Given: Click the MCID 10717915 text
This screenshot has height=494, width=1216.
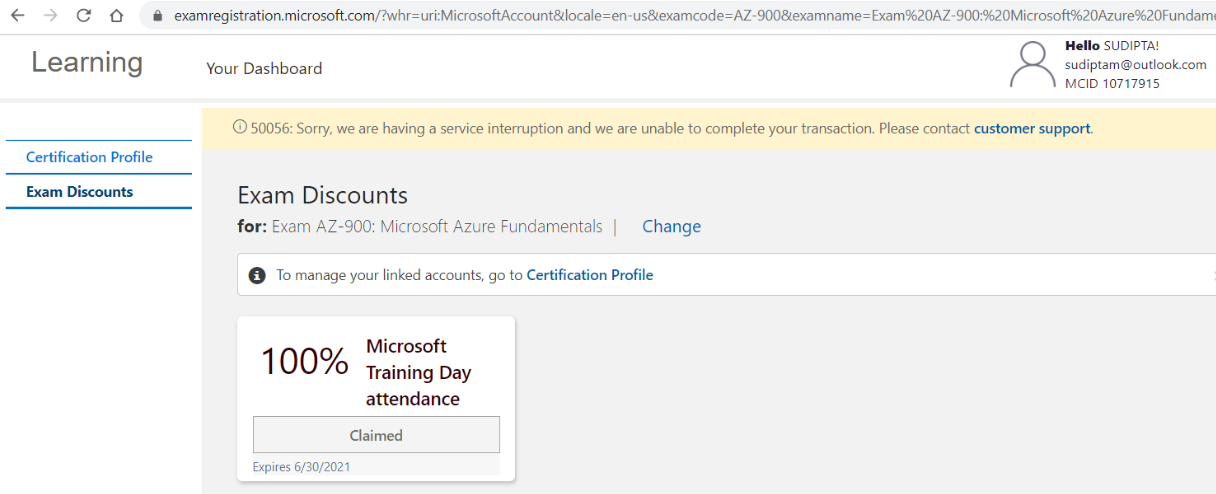Looking at the screenshot, I should pos(1112,84).
